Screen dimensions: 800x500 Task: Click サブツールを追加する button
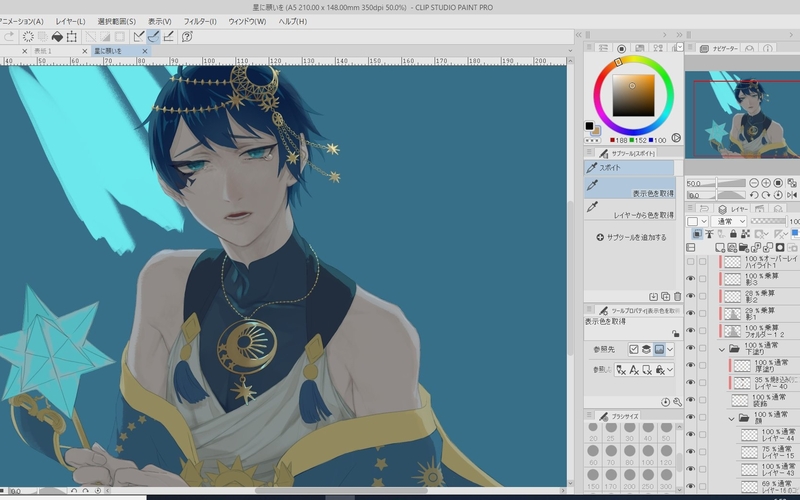[631, 237]
